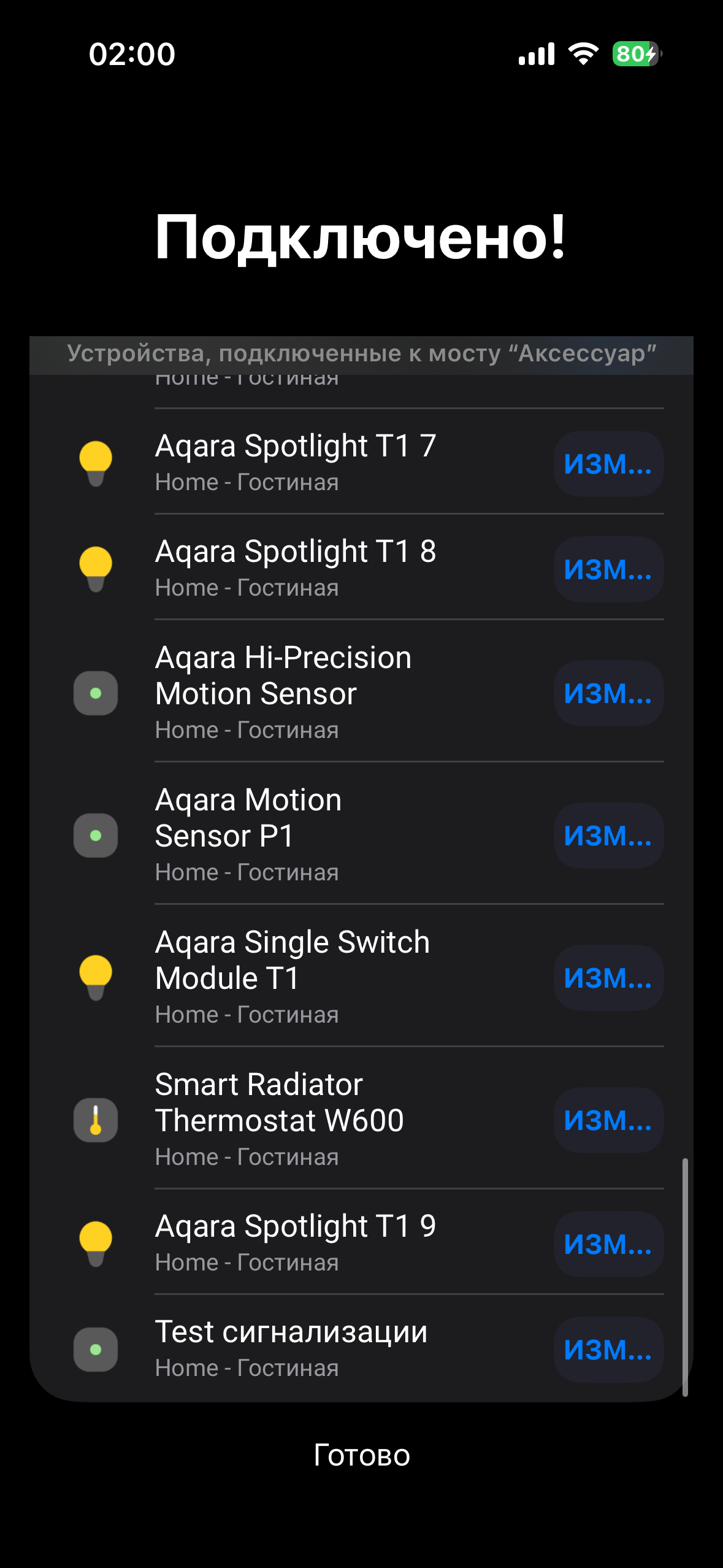
Task: Select the Smart Radiator Thermostat W600 name
Action: click(x=280, y=1102)
